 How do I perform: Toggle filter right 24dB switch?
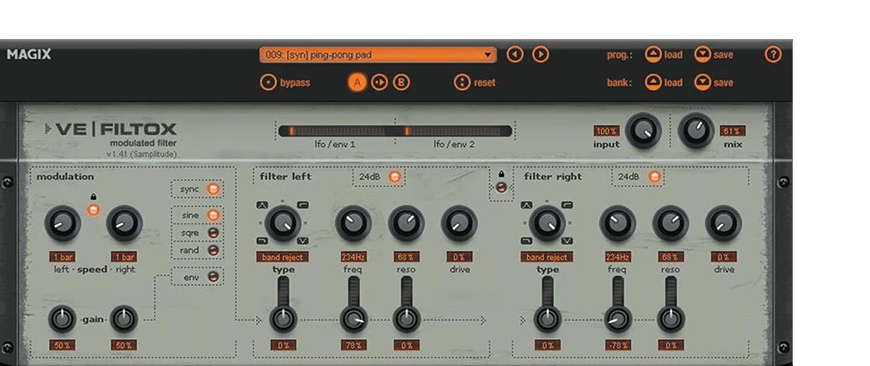pyautogui.click(x=654, y=177)
